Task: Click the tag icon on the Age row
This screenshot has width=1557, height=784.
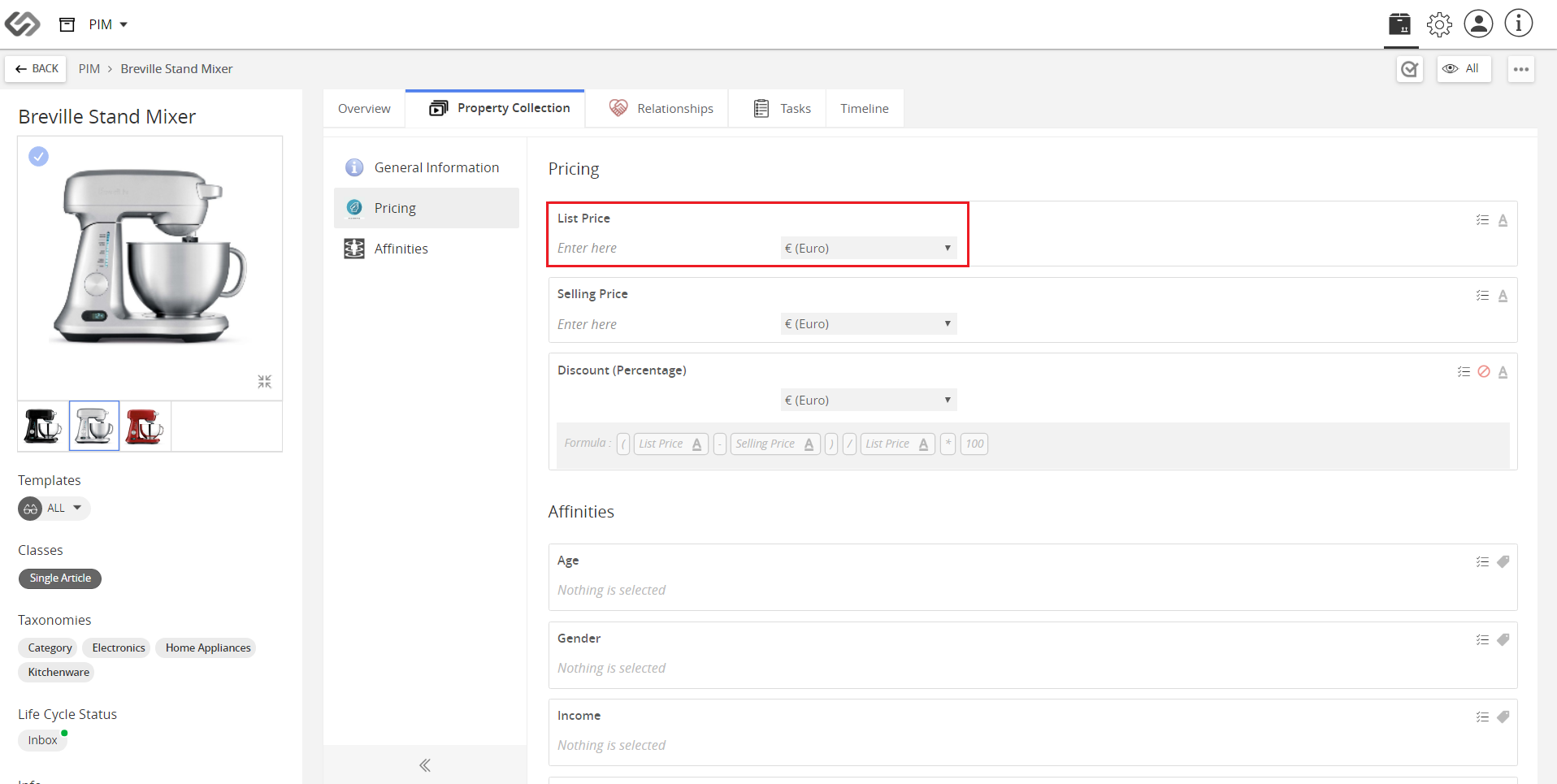Action: tap(1503, 561)
